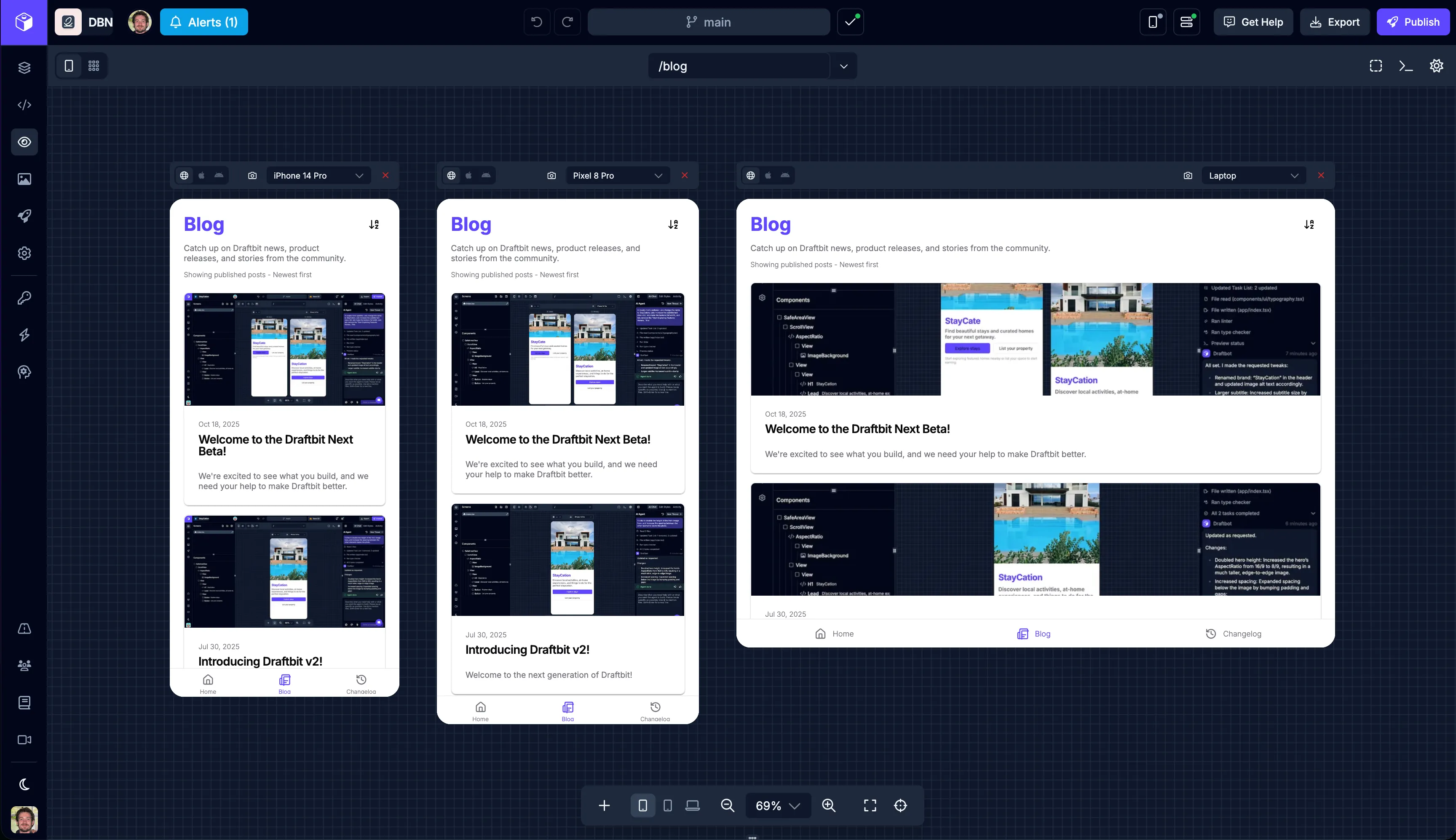
Task: Open the image assets sidebar icon
Action: coord(24,179)
